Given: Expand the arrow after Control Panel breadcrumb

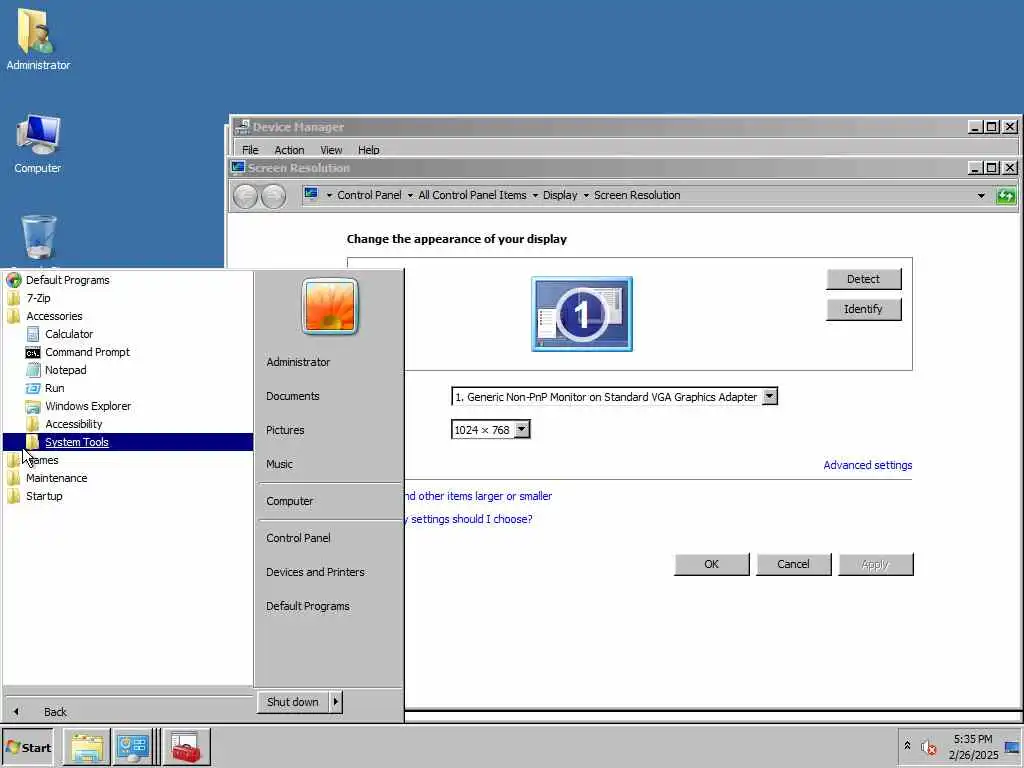Looking at the screenshot, I should (x=410, y=195).
